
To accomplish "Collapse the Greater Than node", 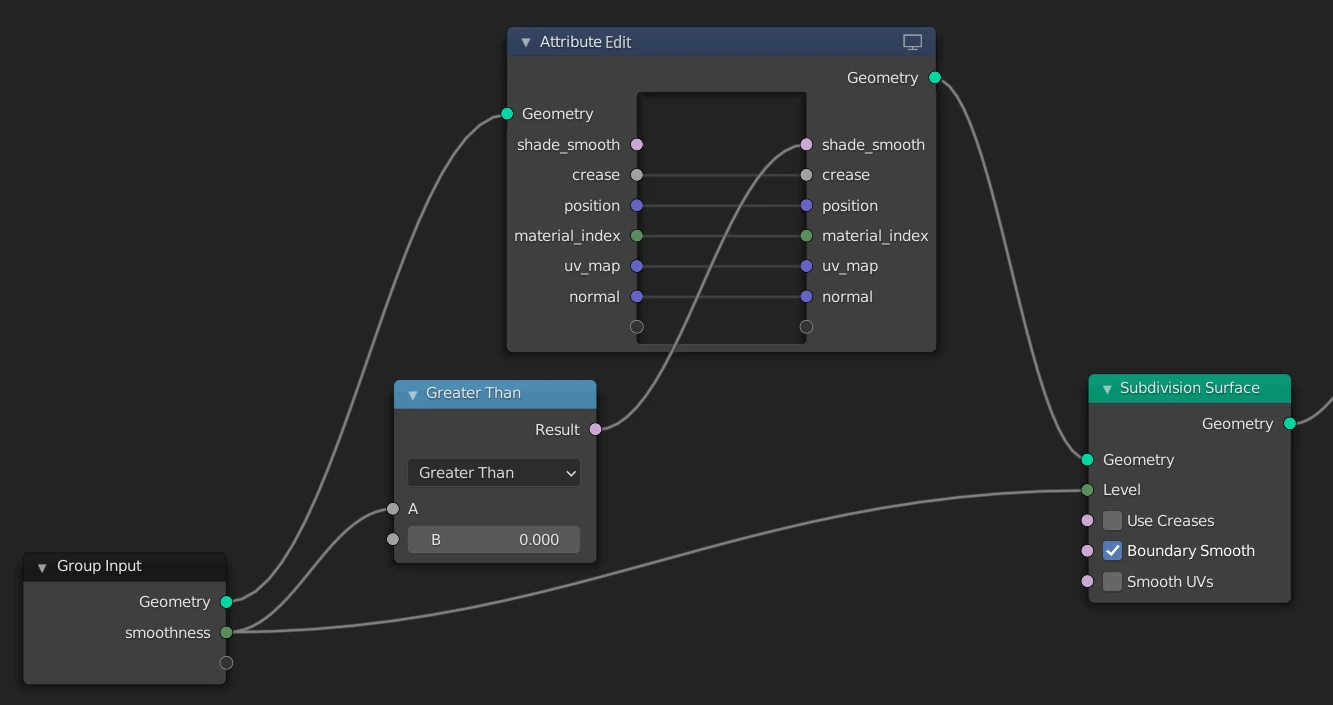I will tap(412, 394).
